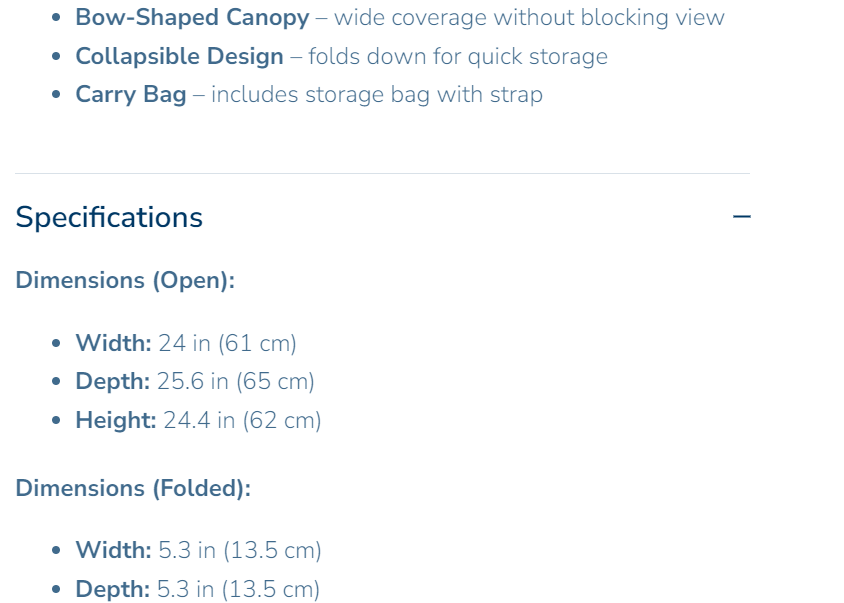Screen dimensions: 844x603
Task: Click the Width label under Dimensions (Open)
Action: click(x=113, y=343)
